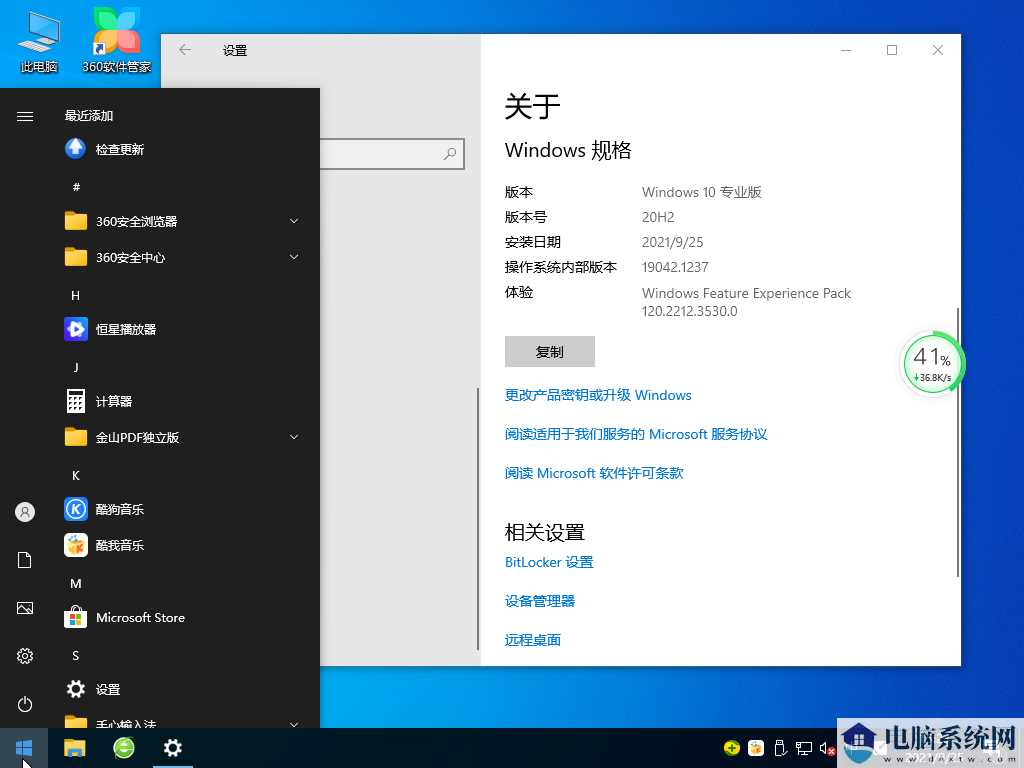Click the Settings page vertical scrollbar

[x=957, y=441]
